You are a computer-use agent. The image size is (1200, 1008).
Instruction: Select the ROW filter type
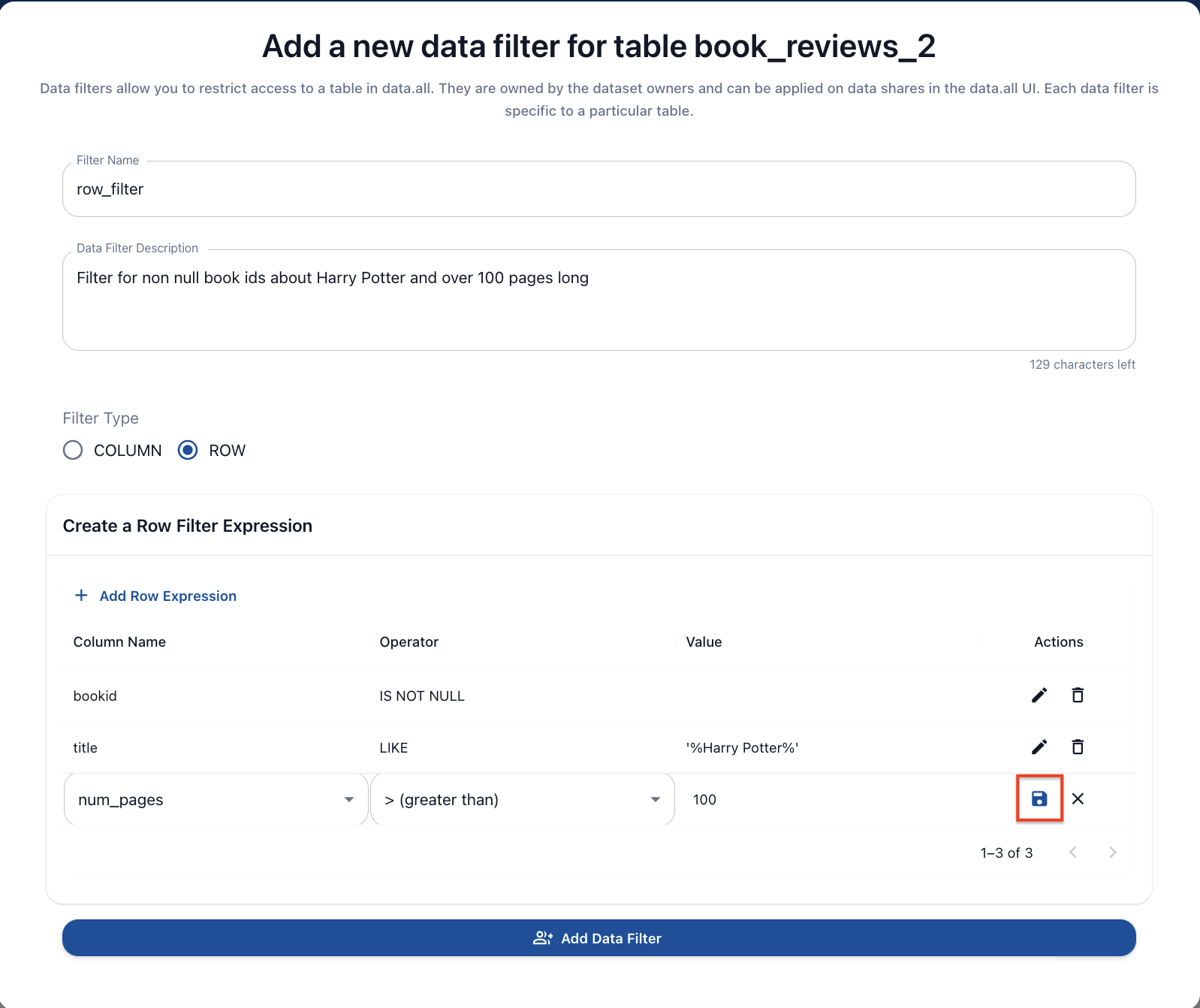tap(188, 450)
